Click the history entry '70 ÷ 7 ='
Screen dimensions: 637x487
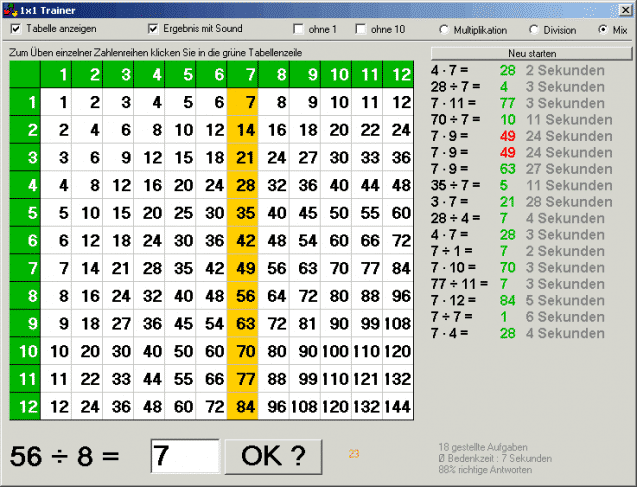pyautogui.click(x=455, y=119)
